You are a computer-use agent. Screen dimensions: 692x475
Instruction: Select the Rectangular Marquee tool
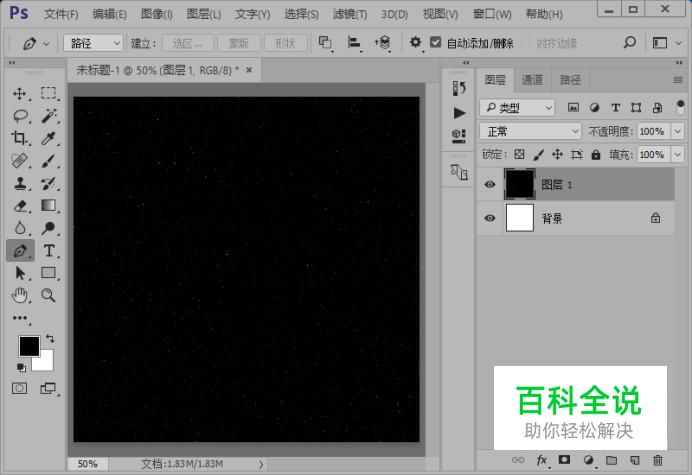pyautogui.click(x=49, y=94)
